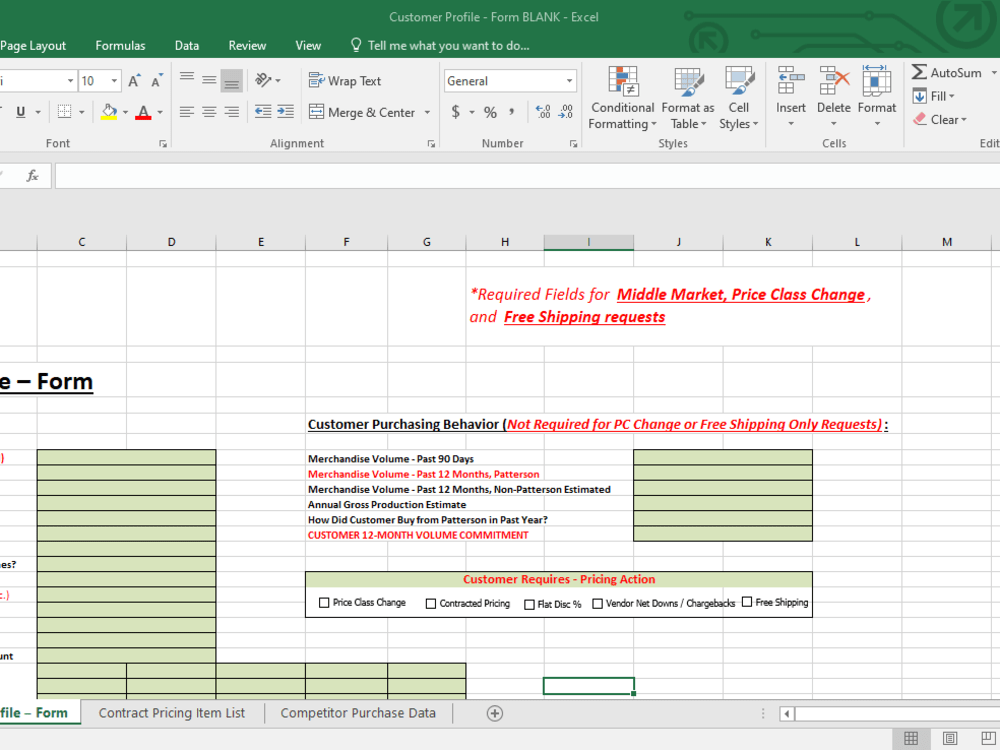Decrease the indent

pos(263,112)
